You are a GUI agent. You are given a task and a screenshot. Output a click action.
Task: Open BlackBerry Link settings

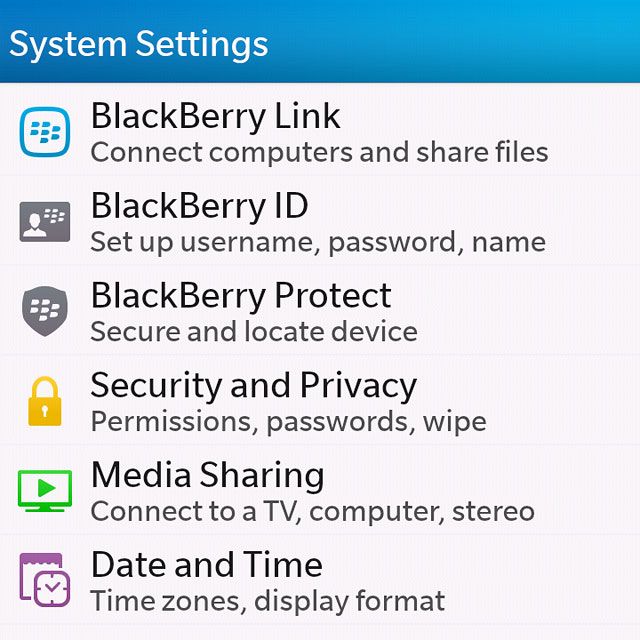click(x=320, y=131)
